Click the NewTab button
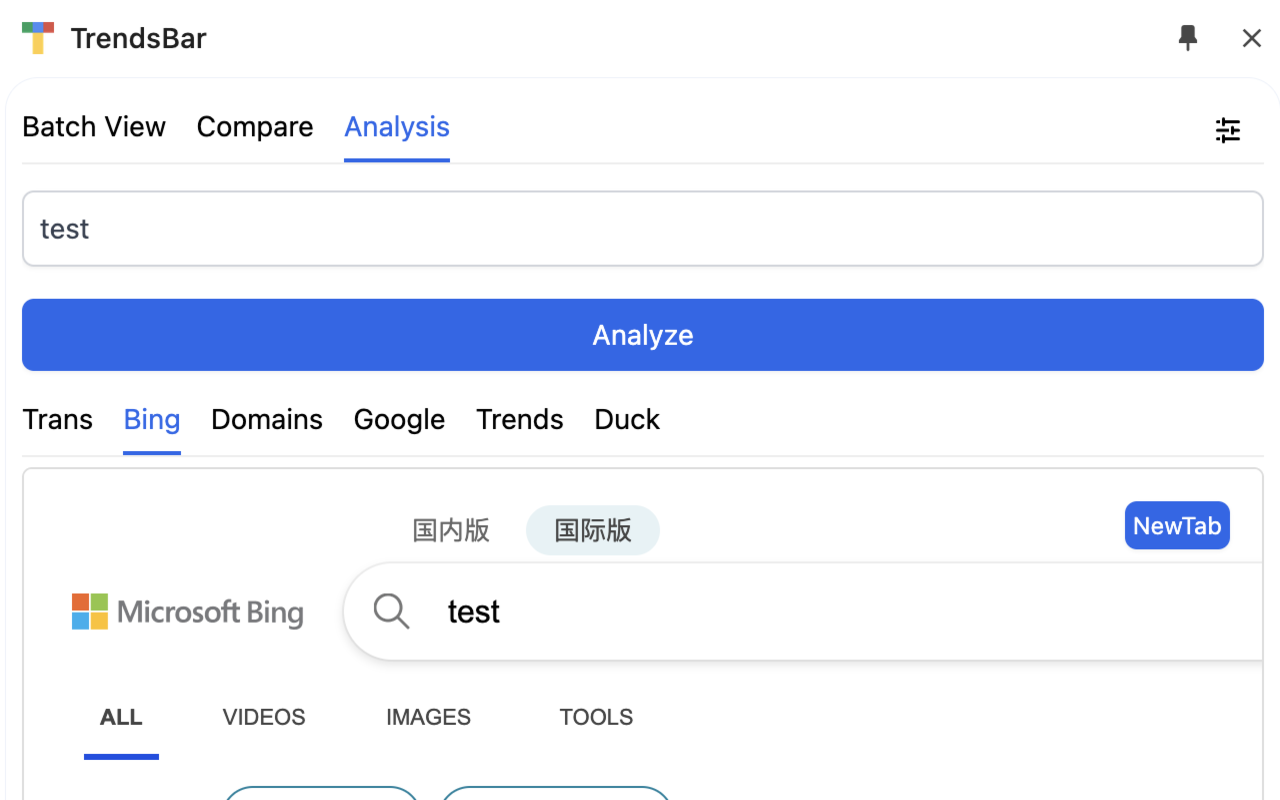The image size is (1280, 800). coord(1177,526)
